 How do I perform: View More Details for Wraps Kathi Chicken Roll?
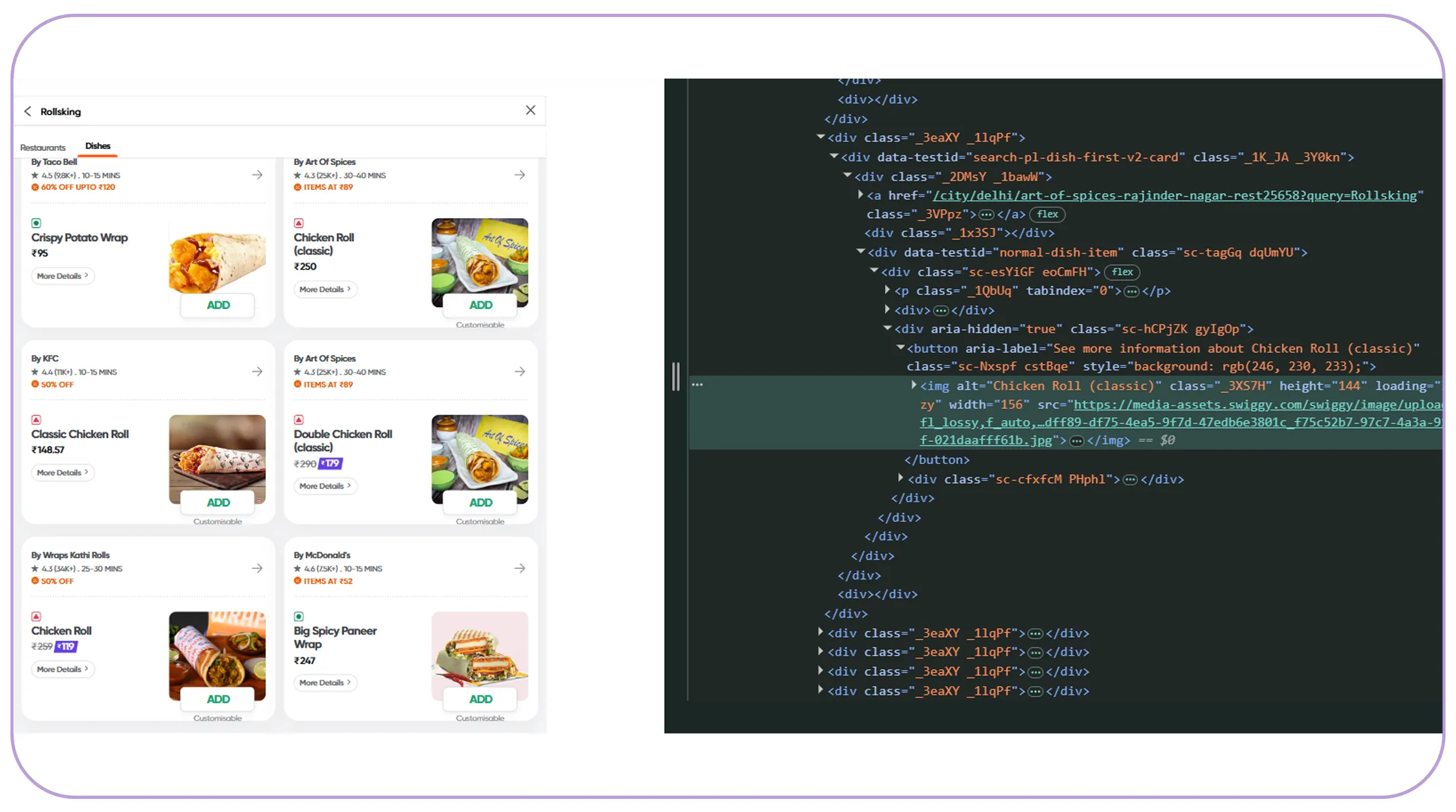pos(63,669)
